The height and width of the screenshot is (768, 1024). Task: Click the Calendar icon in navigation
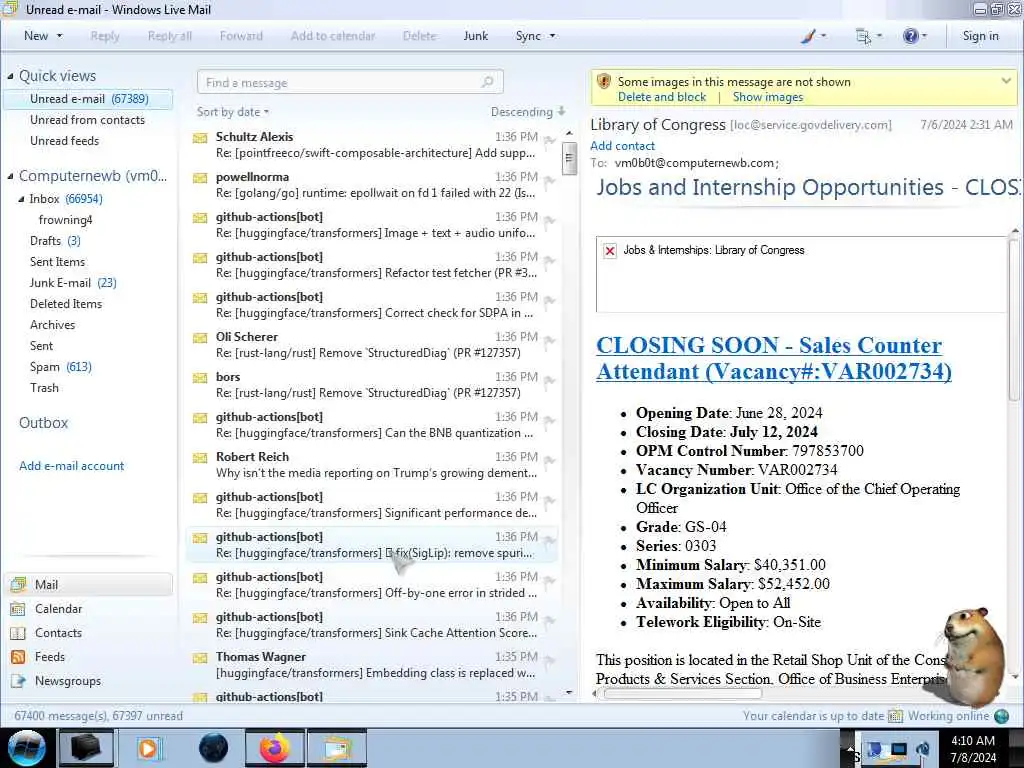click(18, 609)
